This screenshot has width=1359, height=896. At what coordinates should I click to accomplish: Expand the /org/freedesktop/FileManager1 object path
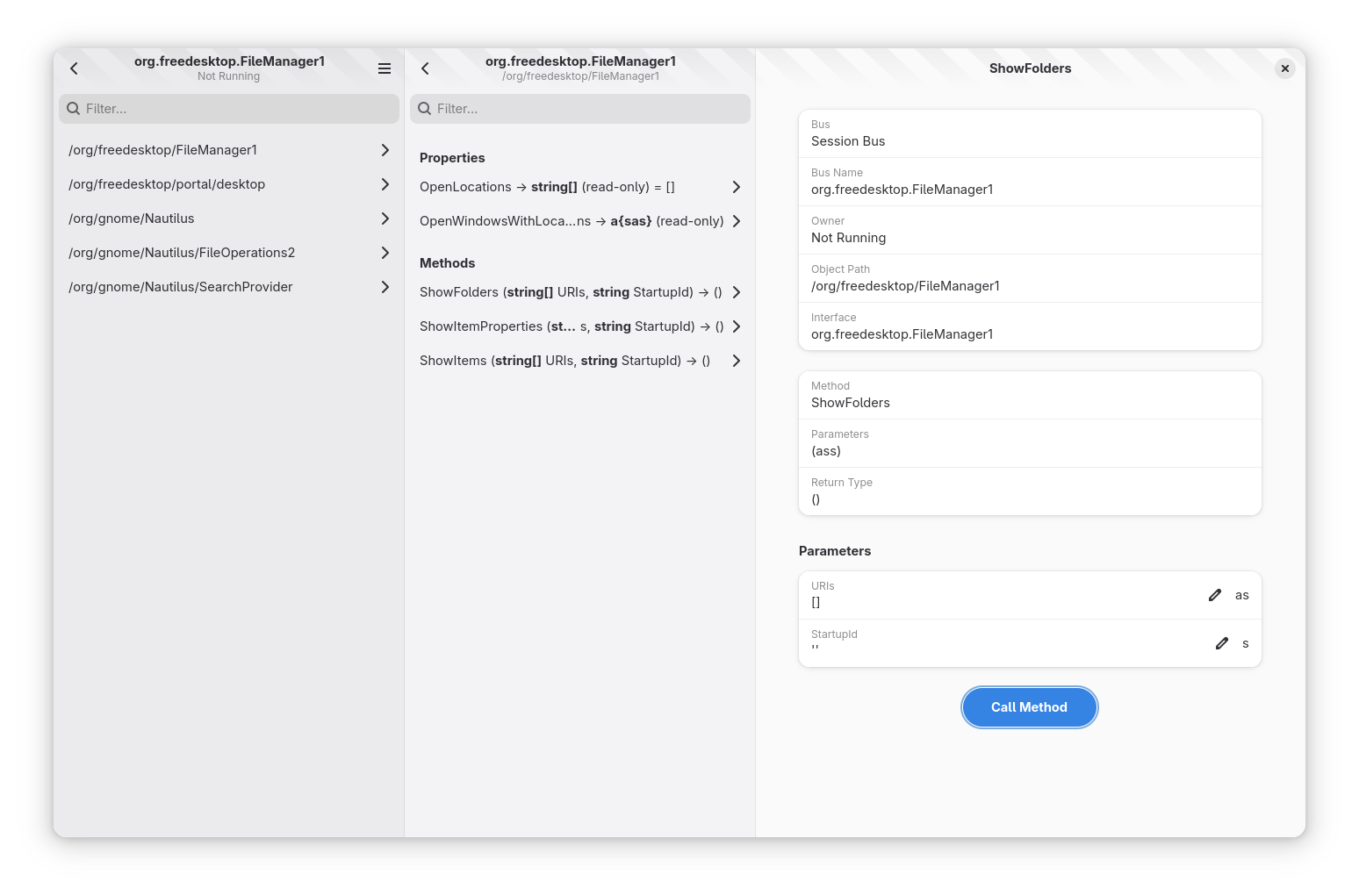tap(385, 150)
